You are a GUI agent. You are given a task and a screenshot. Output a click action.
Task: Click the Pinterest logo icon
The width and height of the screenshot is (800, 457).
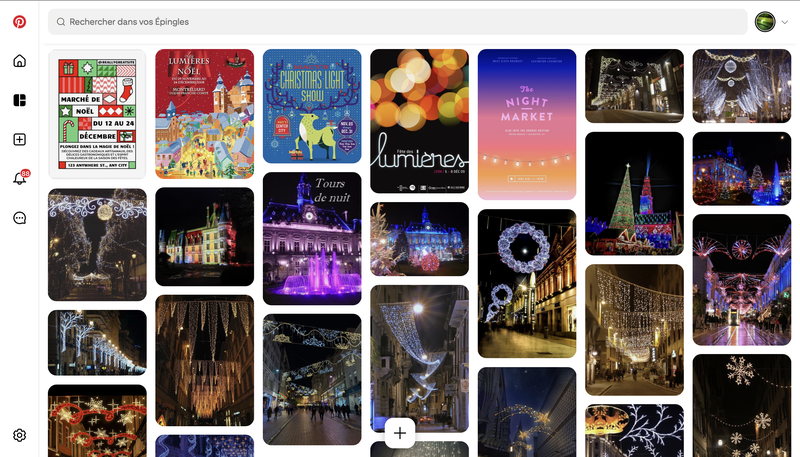pos(19,21)
